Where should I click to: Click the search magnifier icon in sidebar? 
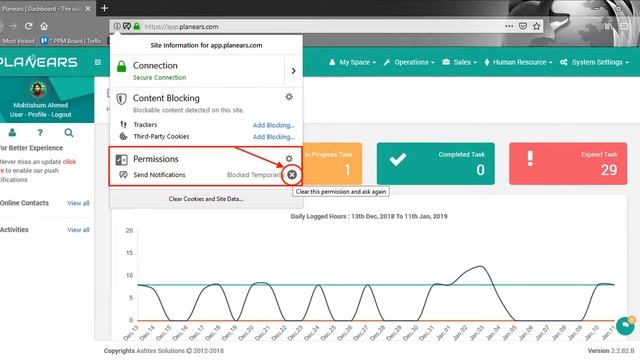69,132
